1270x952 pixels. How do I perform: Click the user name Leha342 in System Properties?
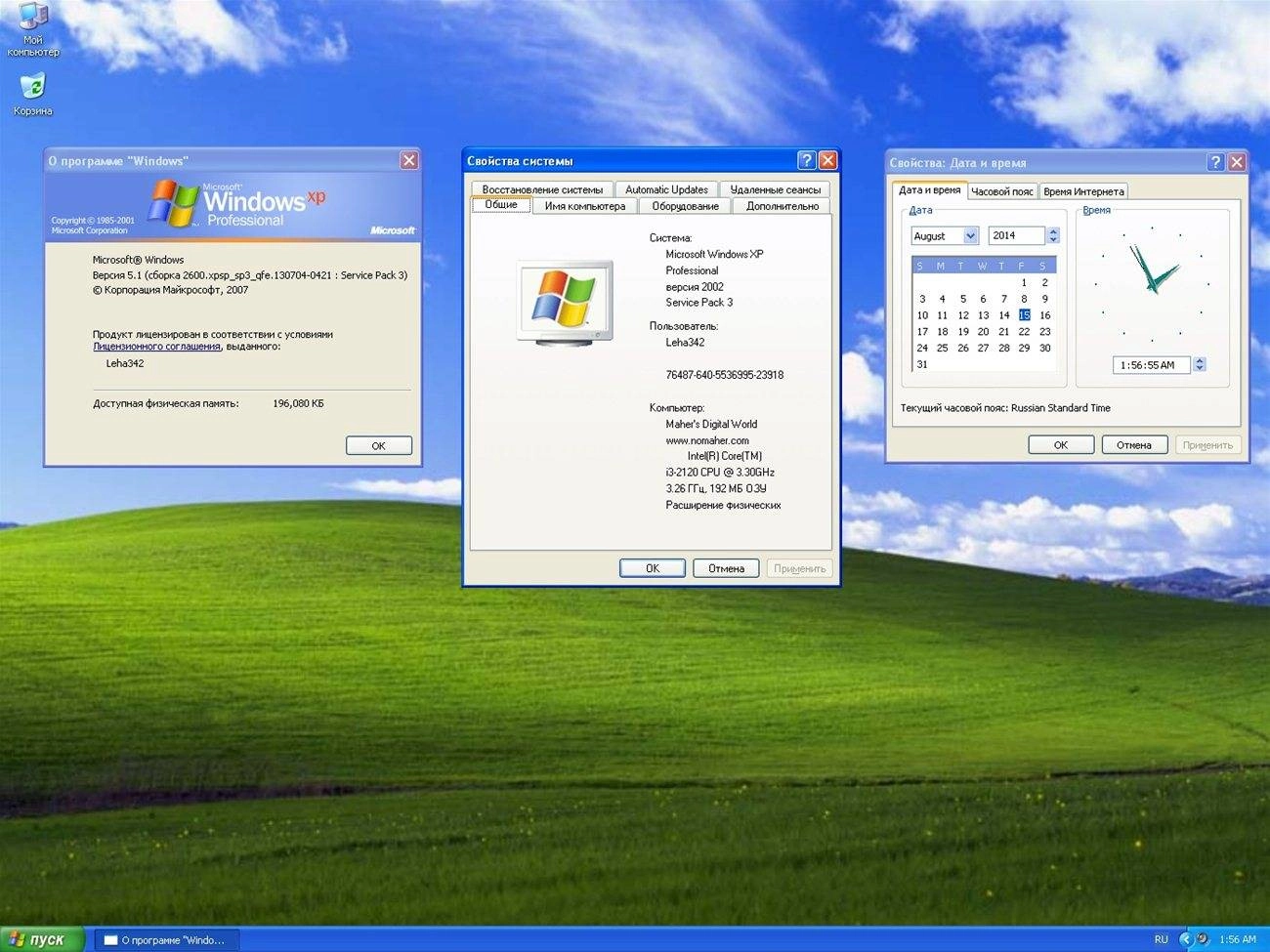tap(685, 343)
